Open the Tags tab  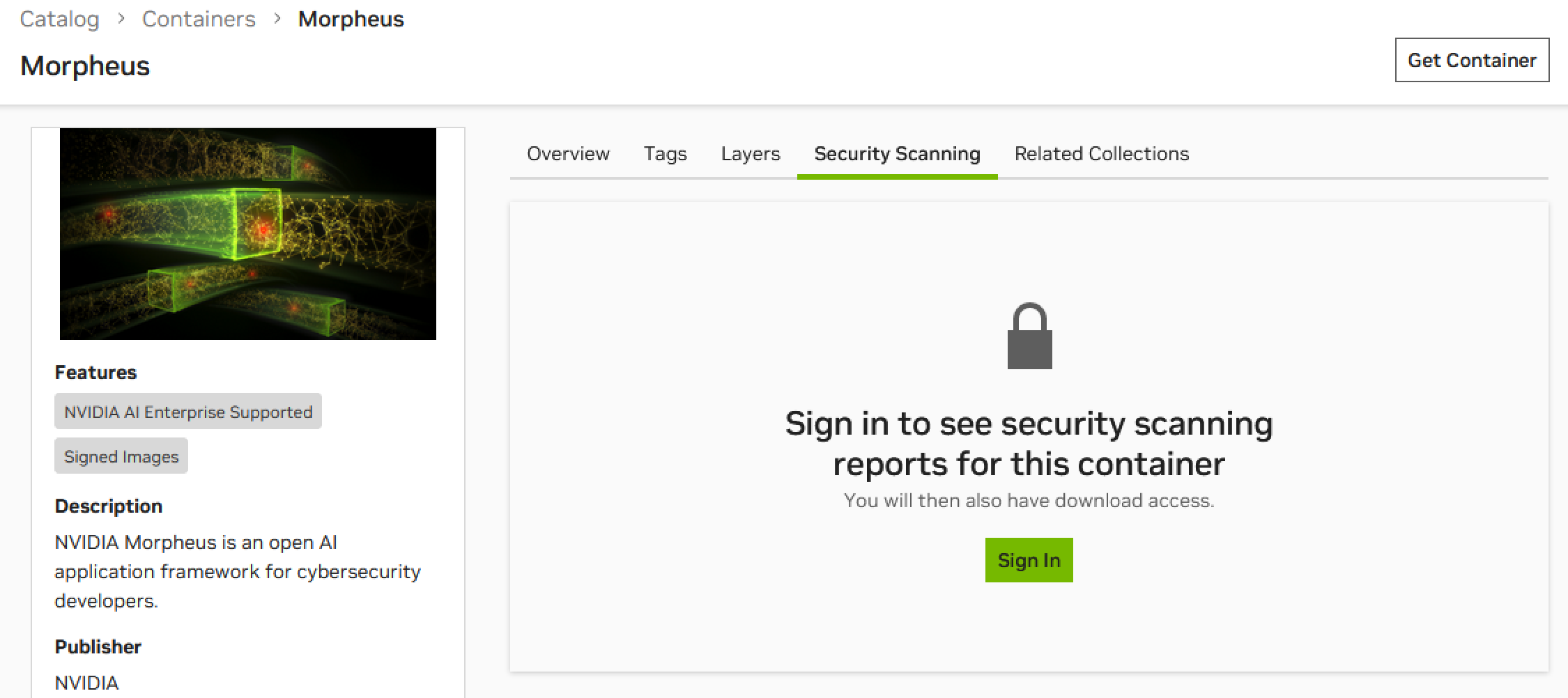pos(665,153)
